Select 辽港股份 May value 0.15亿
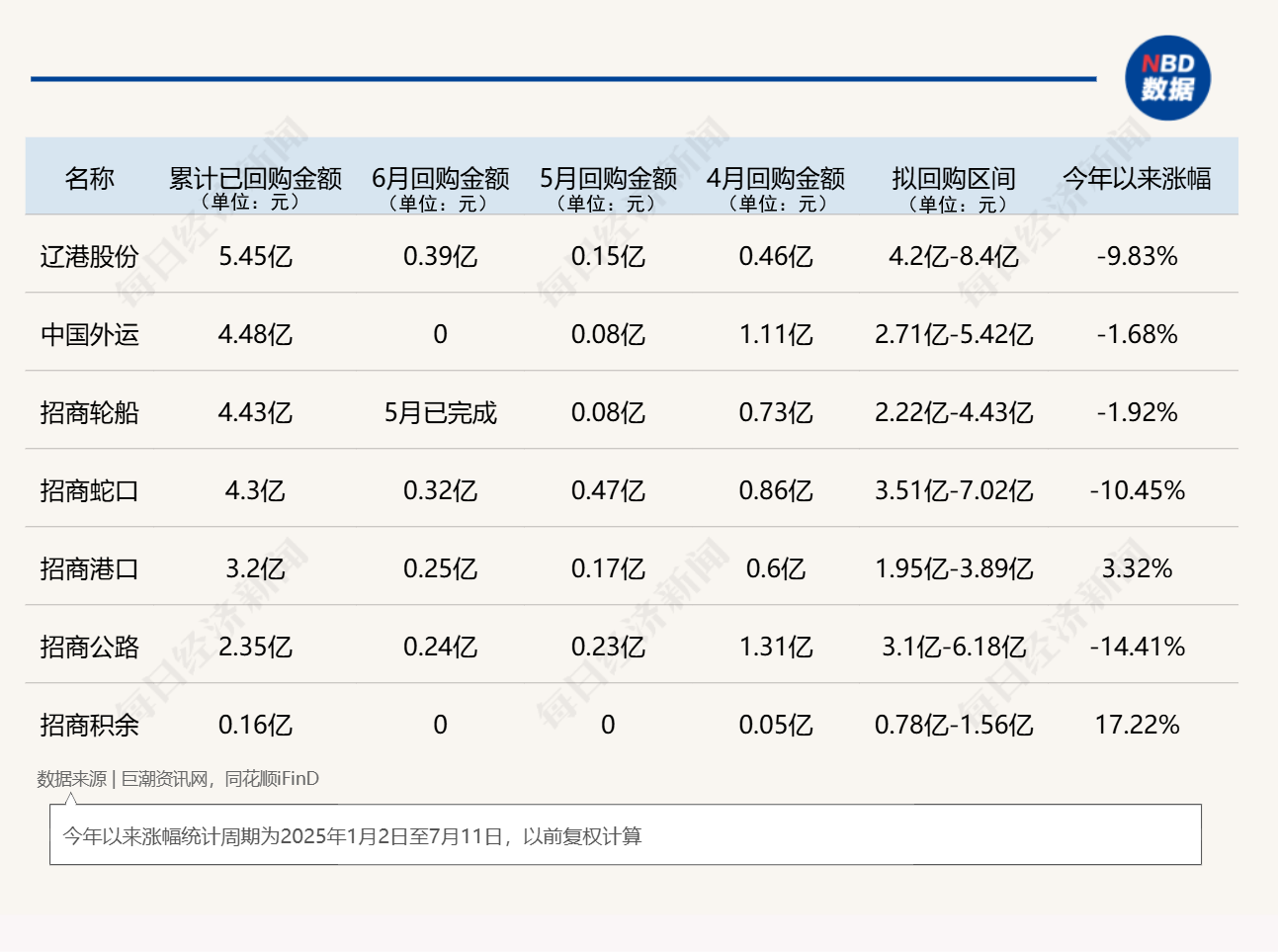This screenshot has width=1278, height=952. tap(608, 257)
